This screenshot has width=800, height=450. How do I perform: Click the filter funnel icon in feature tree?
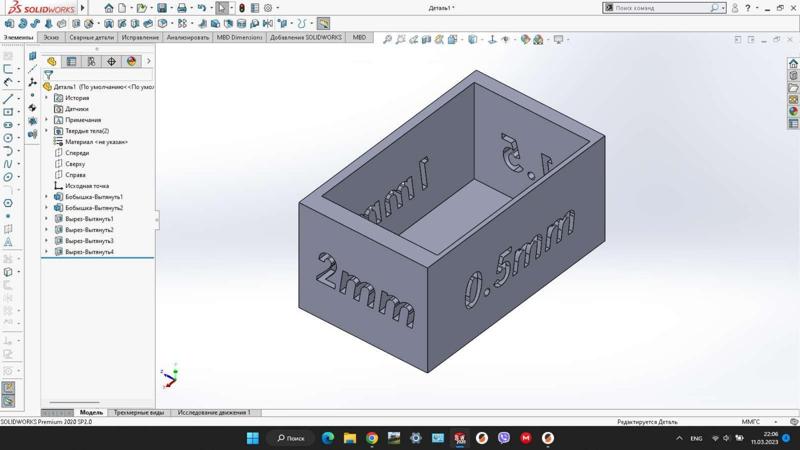[x=48, y=75]
